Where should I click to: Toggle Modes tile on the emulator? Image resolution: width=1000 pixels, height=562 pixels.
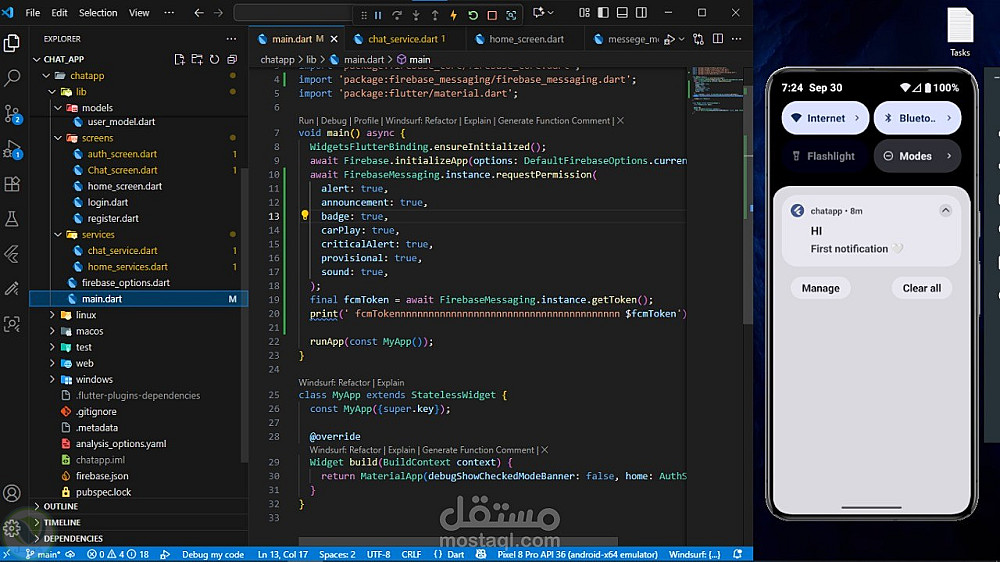(917, 156)
